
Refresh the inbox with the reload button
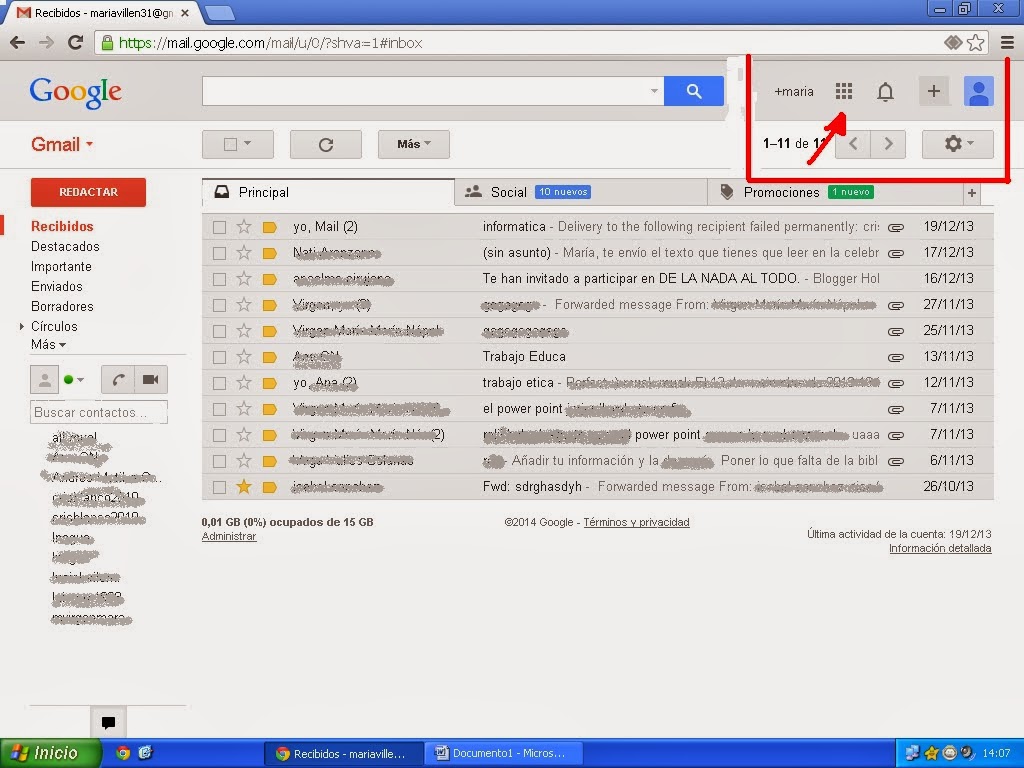(326, 144)
